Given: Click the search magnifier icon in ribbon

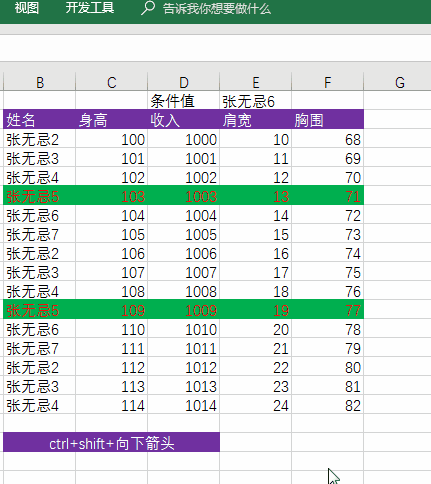Looking at the screenshot, I should click(148, 8).
